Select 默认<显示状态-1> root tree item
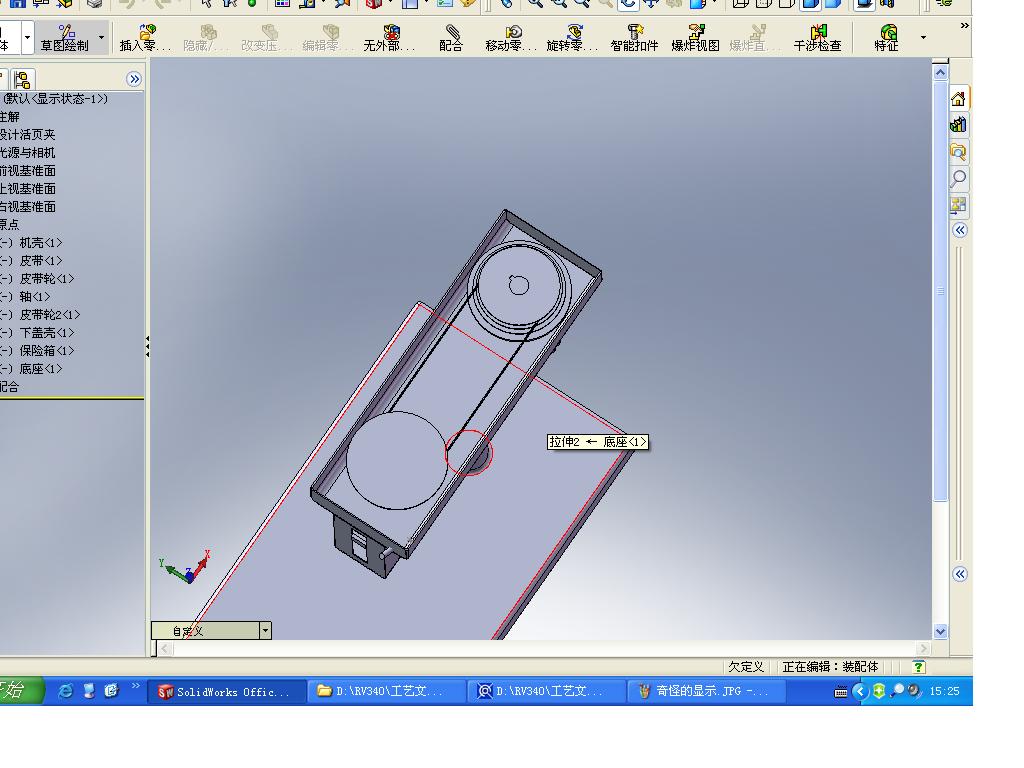 point(55,99)
